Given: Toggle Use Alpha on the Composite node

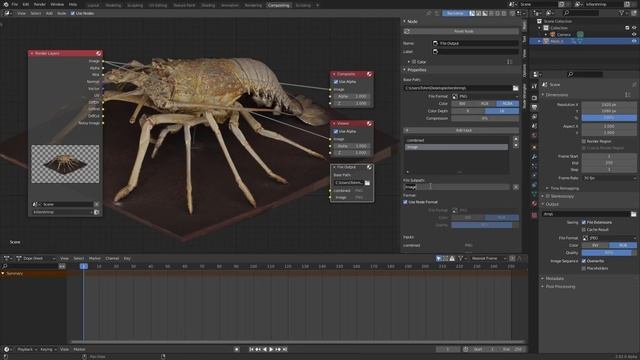Looking at the screenshot, I should tap(336, 82).
